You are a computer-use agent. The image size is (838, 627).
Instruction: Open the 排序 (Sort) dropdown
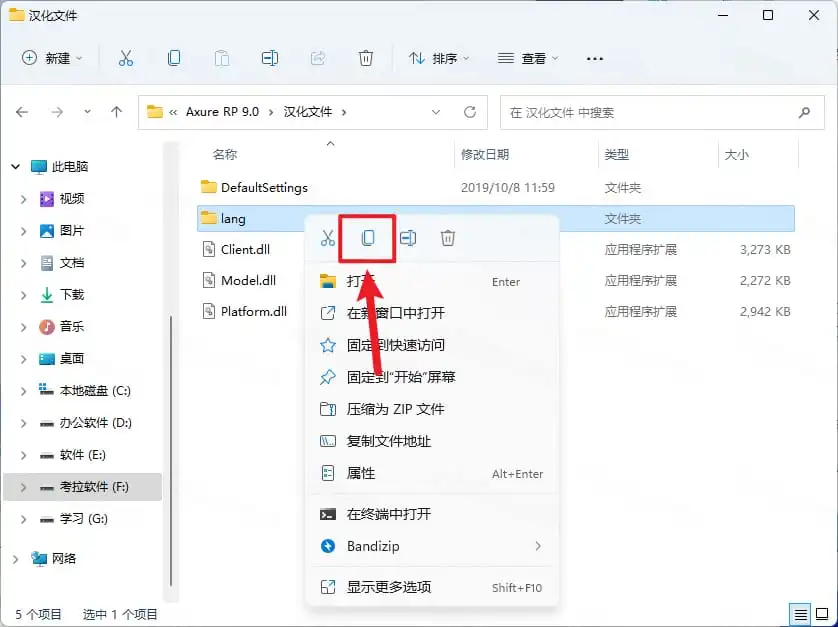coord(438,58)
